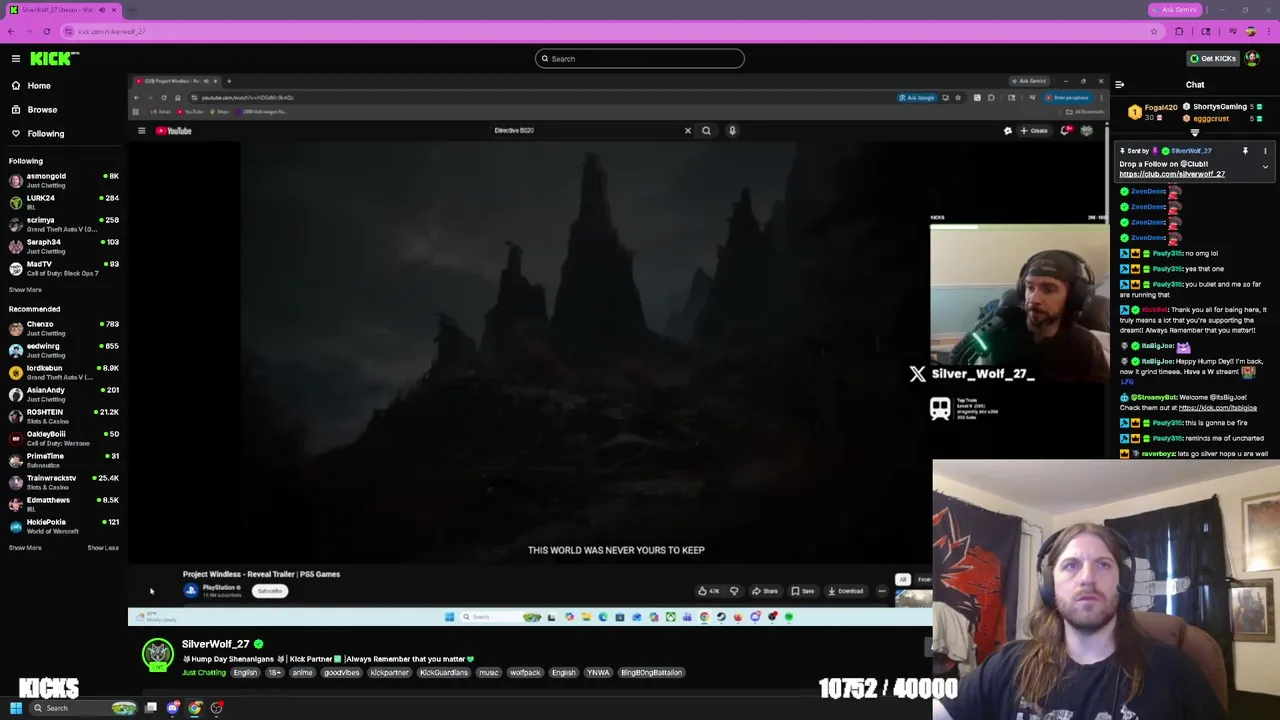Open HokiePokie's recommended channel
The image size is (1280, 720).
[64, 526]
